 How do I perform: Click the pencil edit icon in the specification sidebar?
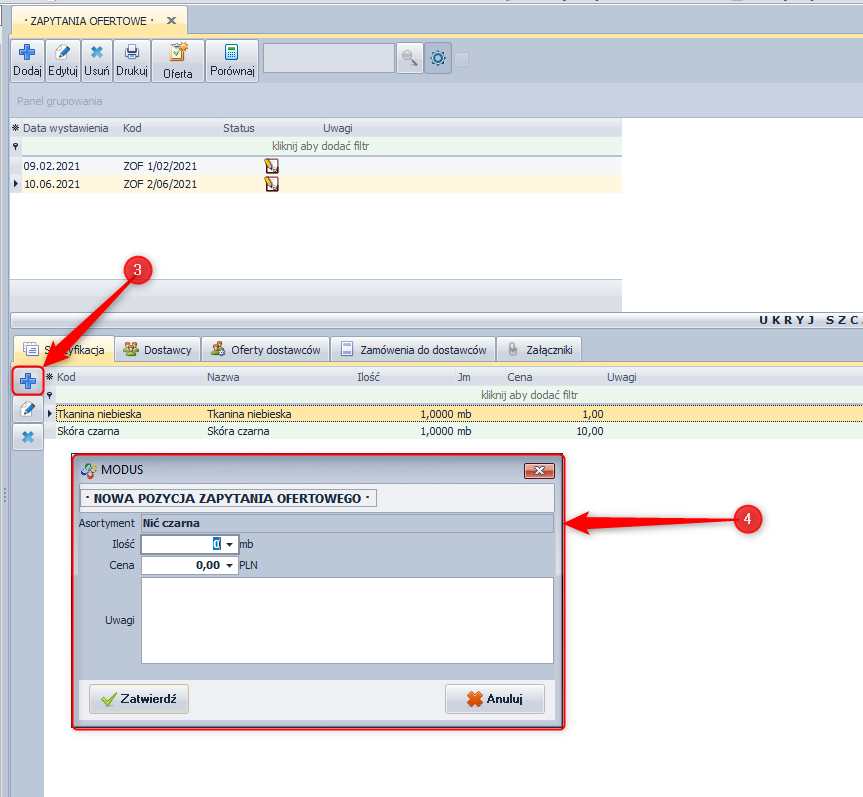click(28, 409)
